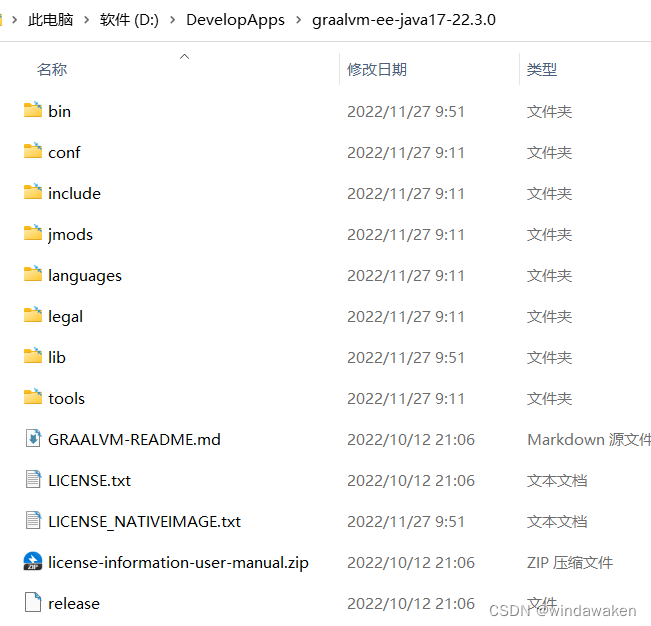Toggle sort arrow above 名称 column

[x=184, y=56]
